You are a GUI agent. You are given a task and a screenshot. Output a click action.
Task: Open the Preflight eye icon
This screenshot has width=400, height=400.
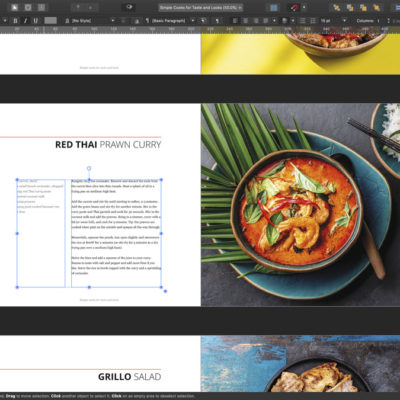[129, 7]
